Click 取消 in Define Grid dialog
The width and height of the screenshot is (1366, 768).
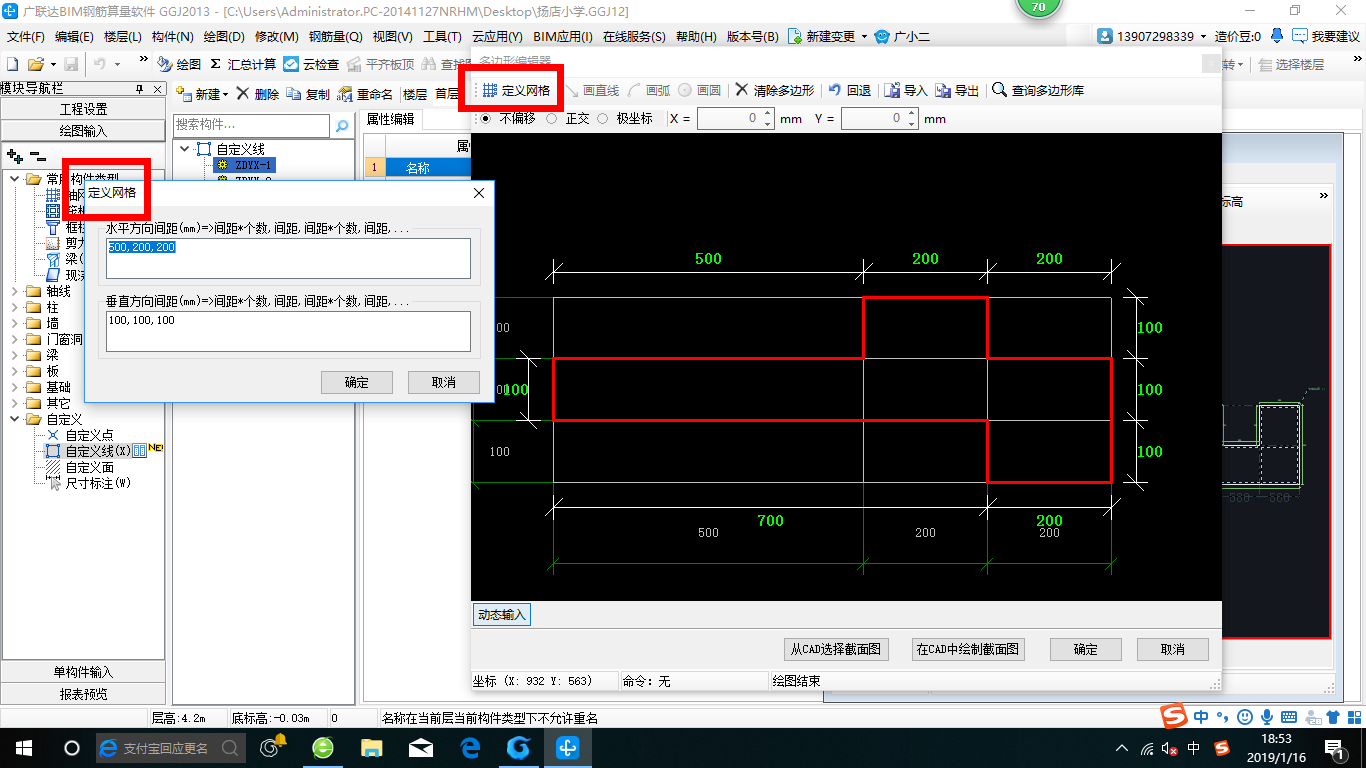[x=444, y=382]
